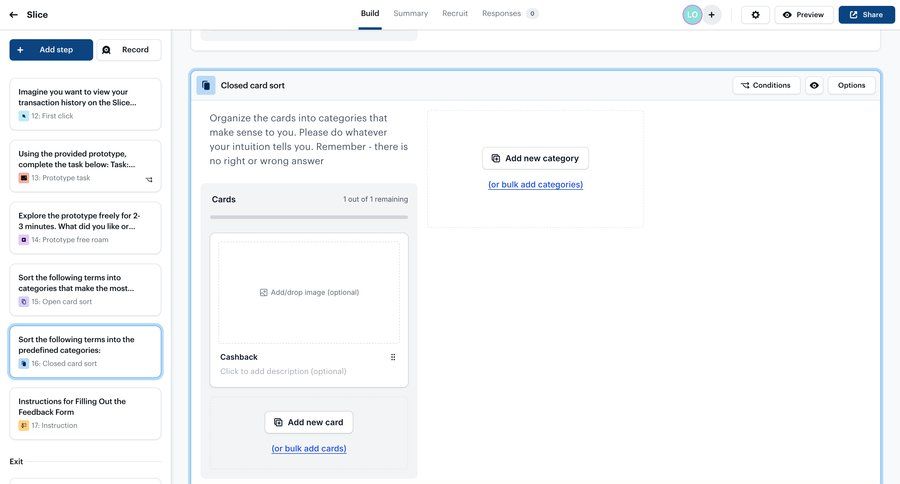This screenshot has width=900, height=484.
Task: Switch to the Build tab
Action: (370, 14)
